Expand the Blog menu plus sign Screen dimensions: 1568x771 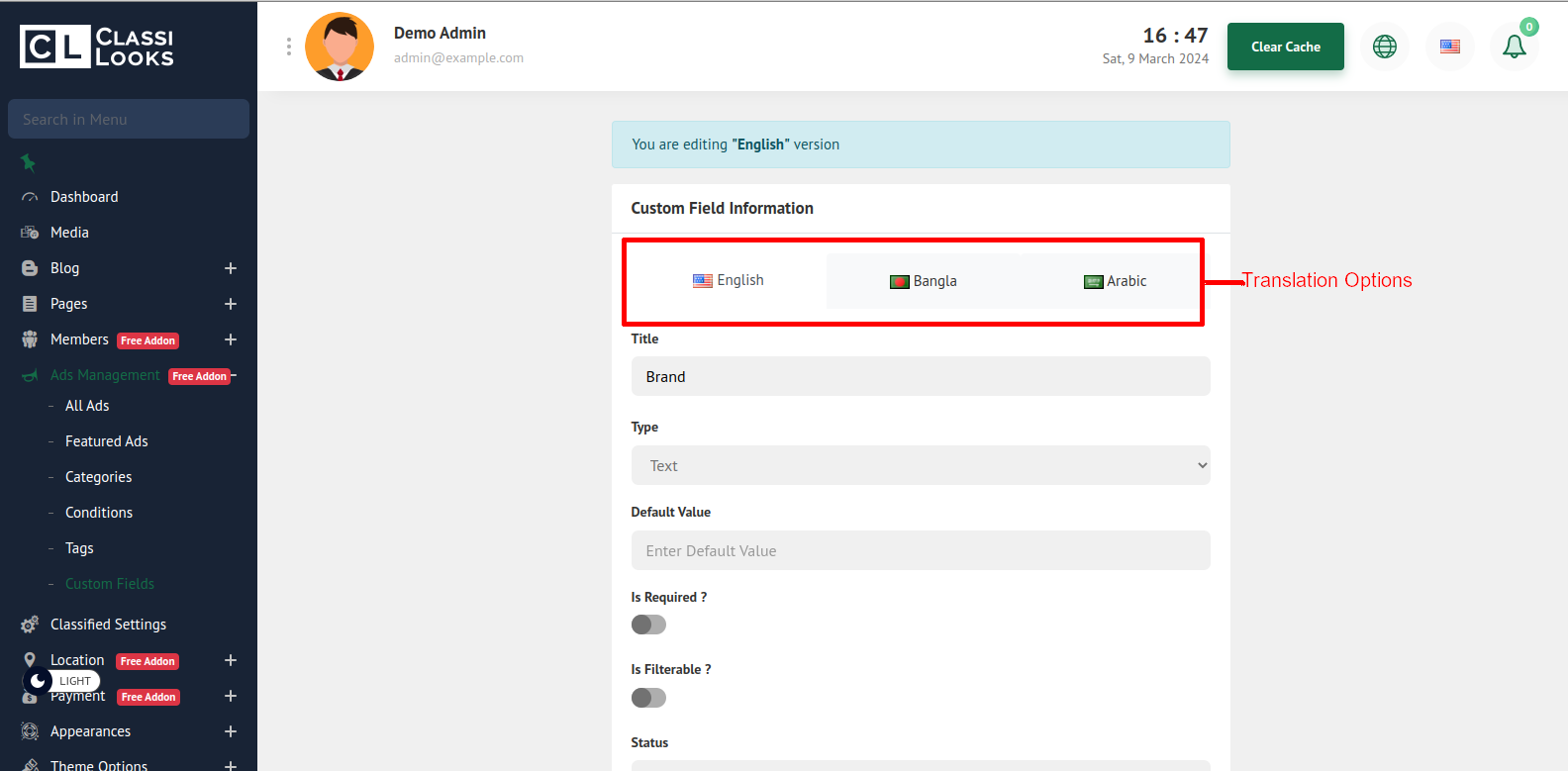click(231, 268)
